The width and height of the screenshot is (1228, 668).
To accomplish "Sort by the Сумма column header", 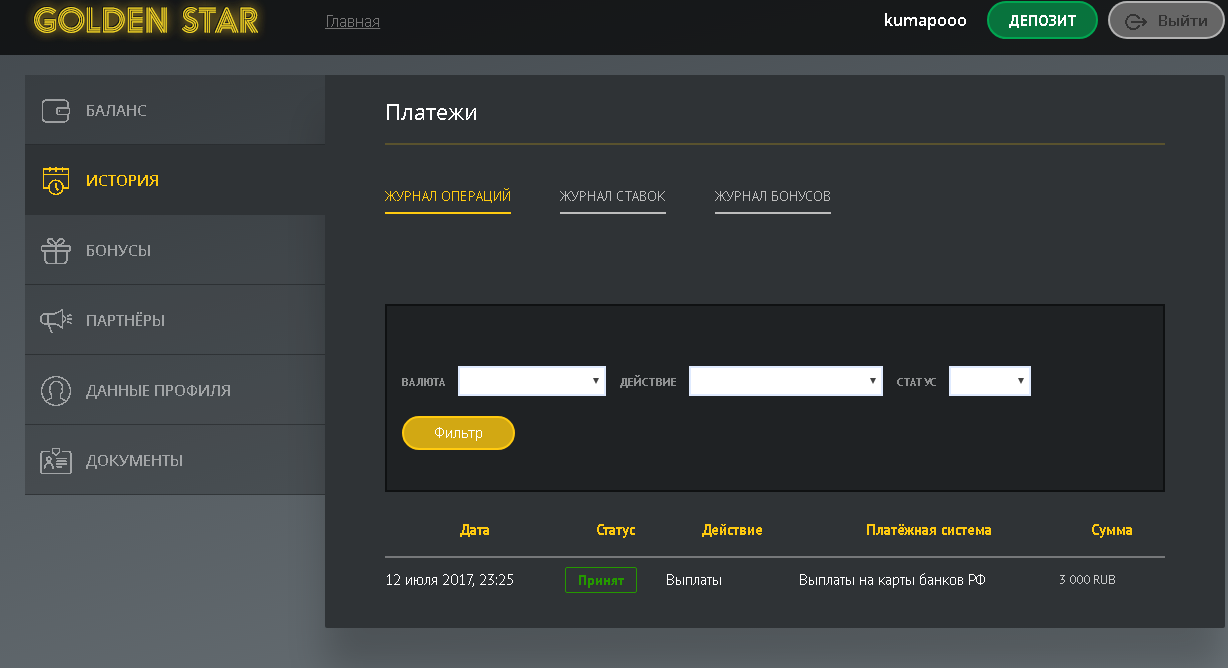I will (x=1111, y=530).
